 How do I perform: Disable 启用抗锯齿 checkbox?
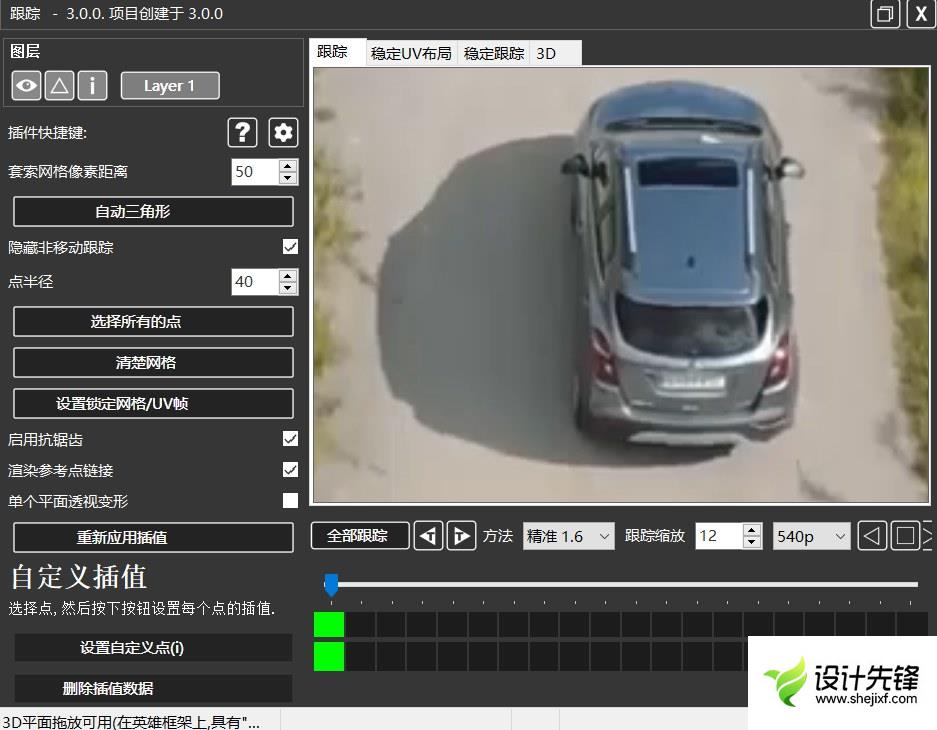click(290, 439)
